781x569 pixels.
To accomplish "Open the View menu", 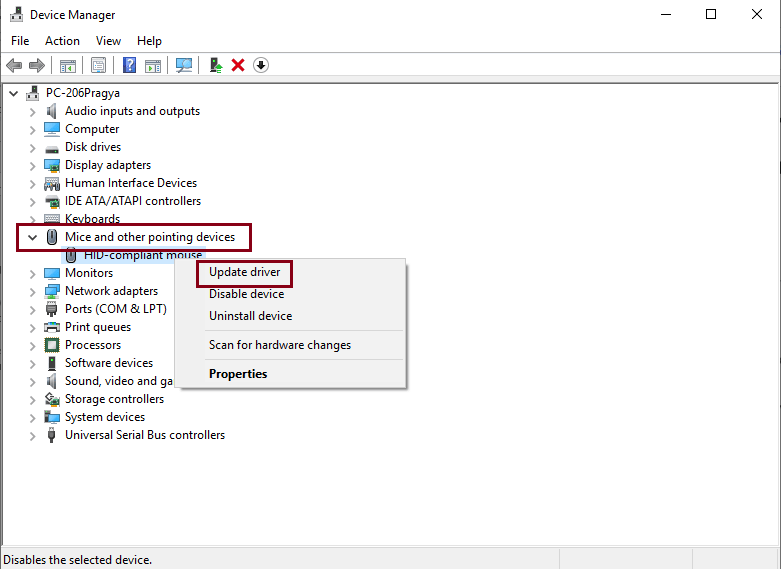I will click(x=108, y=41).
